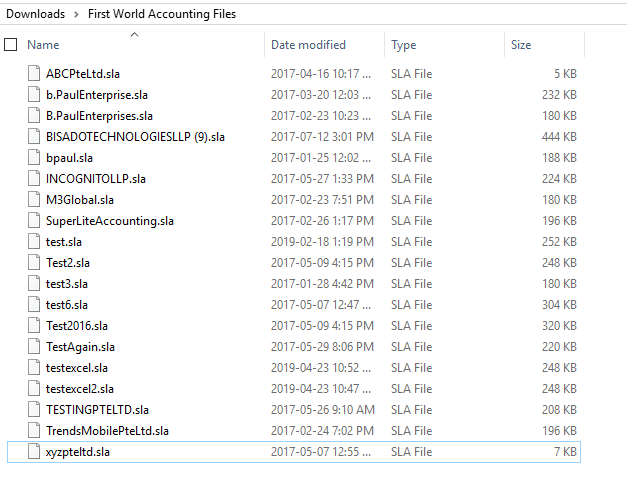The height and width of the screenshot is (503, 627).
Task: Click the icon next to M3Global.sla
Action: pyautogui.click(x=34, y=200)
